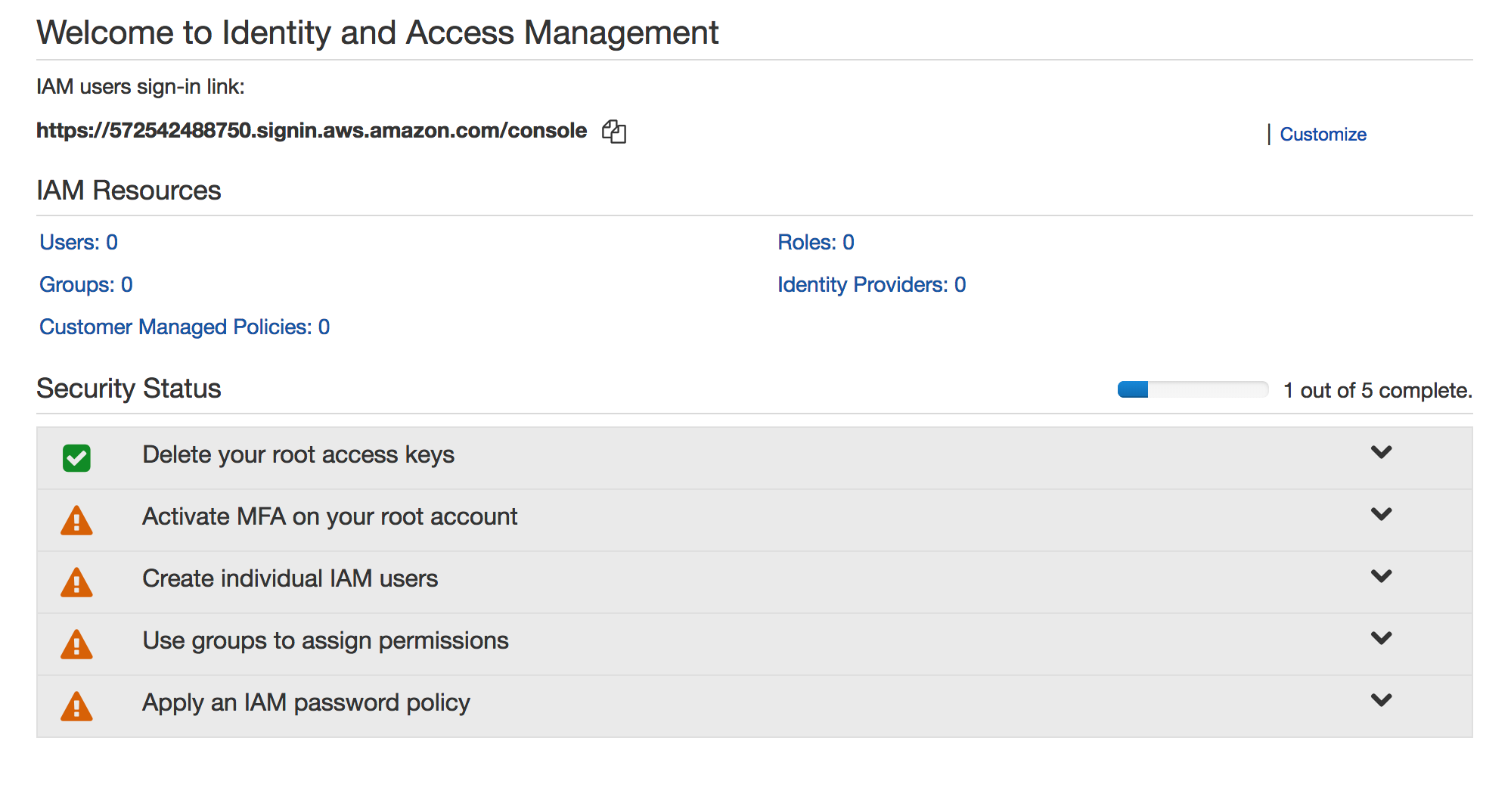Click the IAM Resources heading
1511x812 pixels.
(x=129, y=191)
